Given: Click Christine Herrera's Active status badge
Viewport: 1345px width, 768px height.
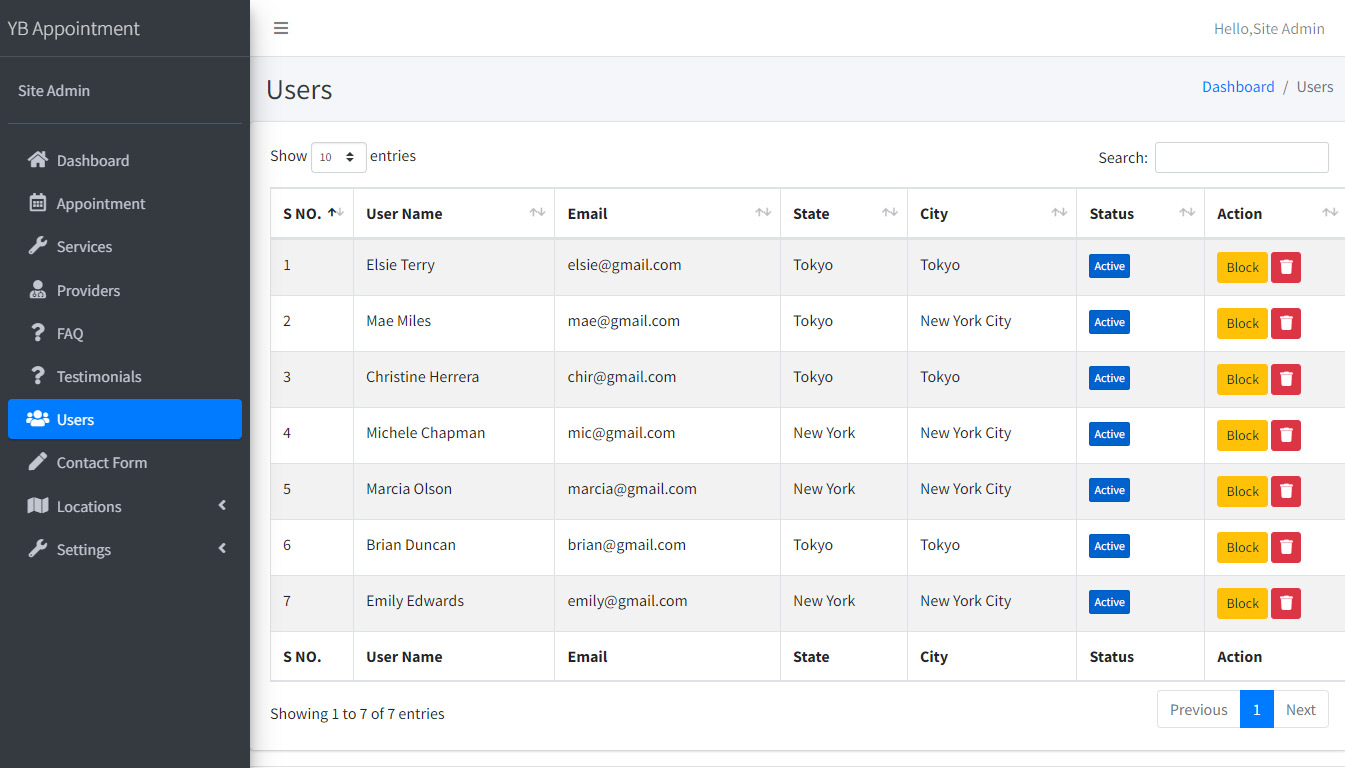Looking at the screenshot, I should (1109, 378).
